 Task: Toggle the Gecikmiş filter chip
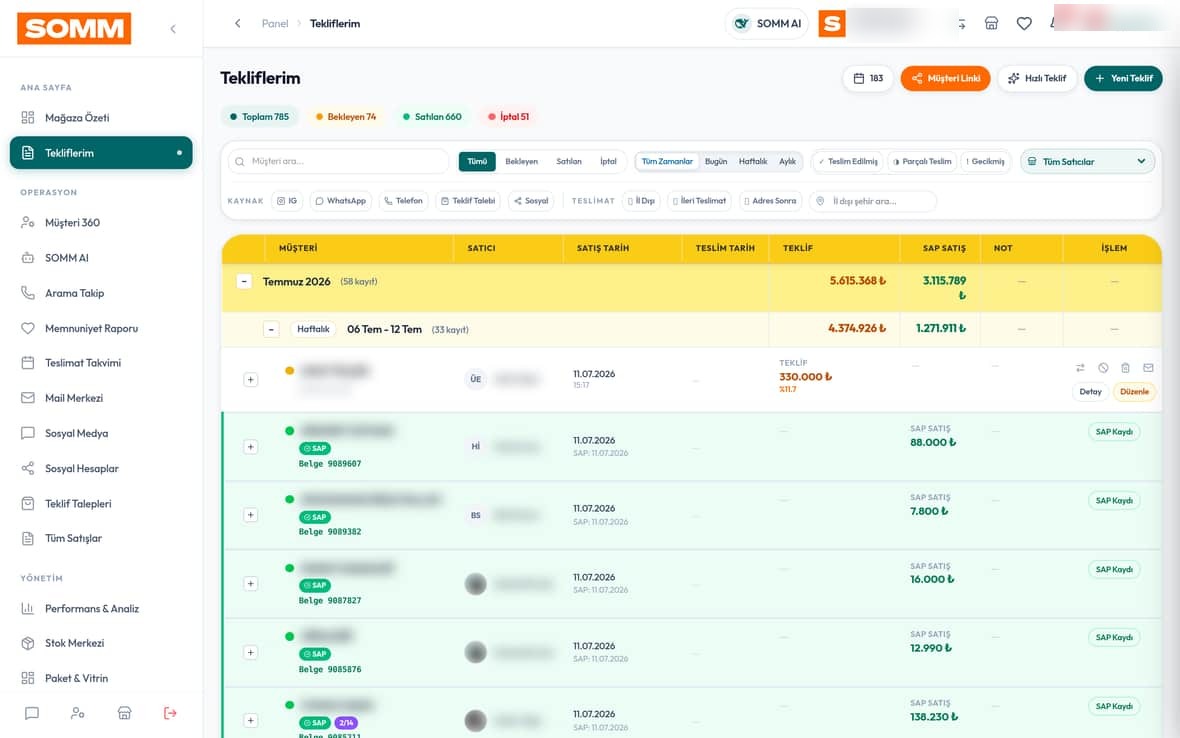[x=985, y=162]
